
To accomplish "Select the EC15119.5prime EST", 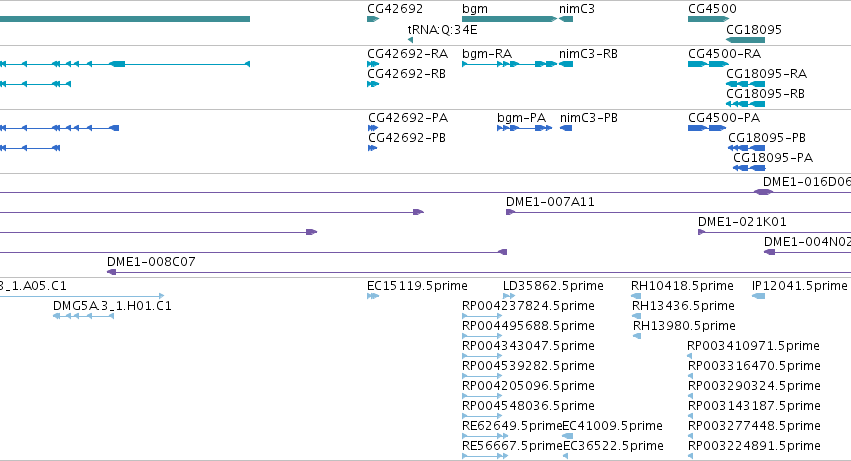I will 373,296.
